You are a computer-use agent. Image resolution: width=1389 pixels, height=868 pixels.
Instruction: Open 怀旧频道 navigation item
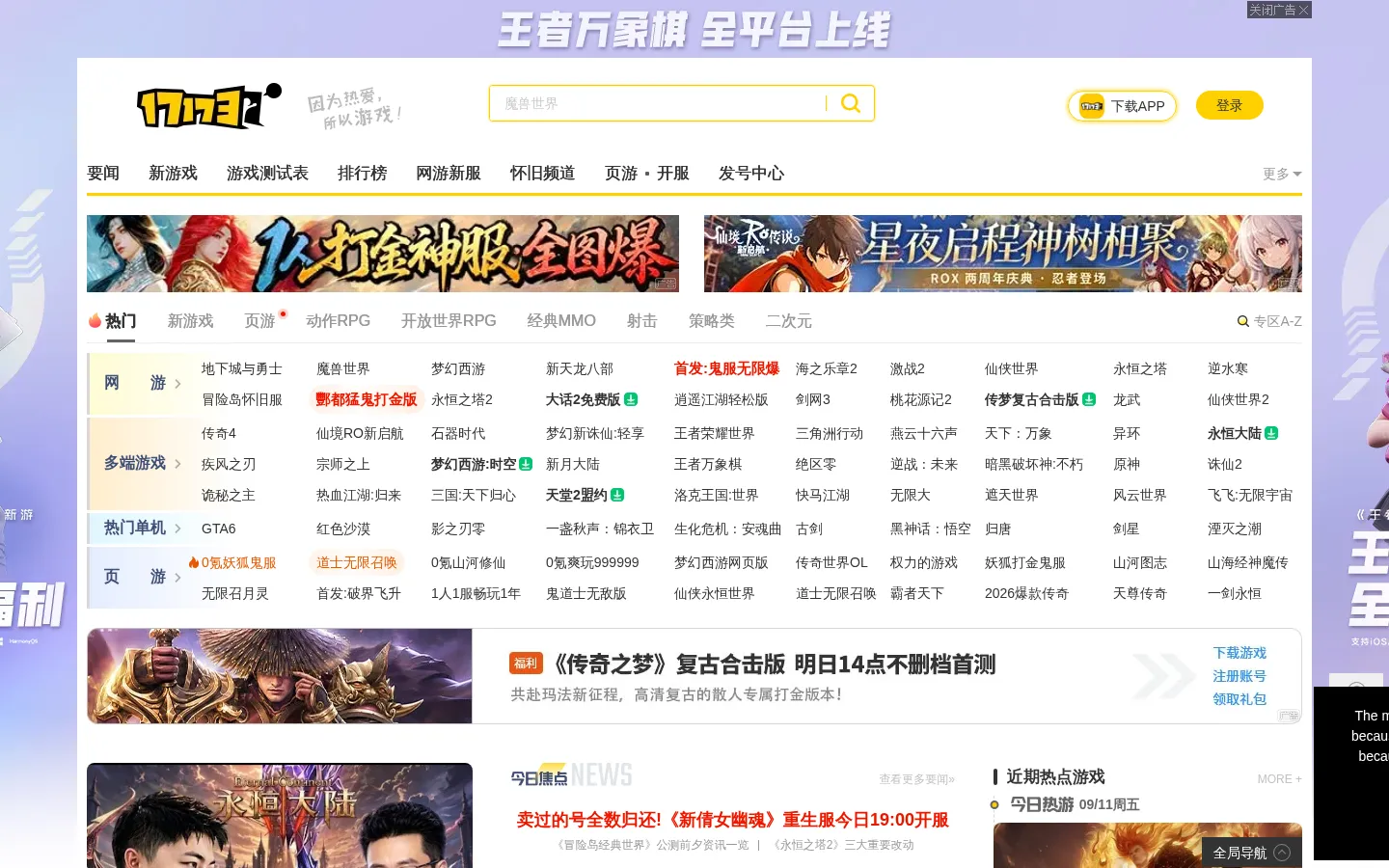point(542,173)
